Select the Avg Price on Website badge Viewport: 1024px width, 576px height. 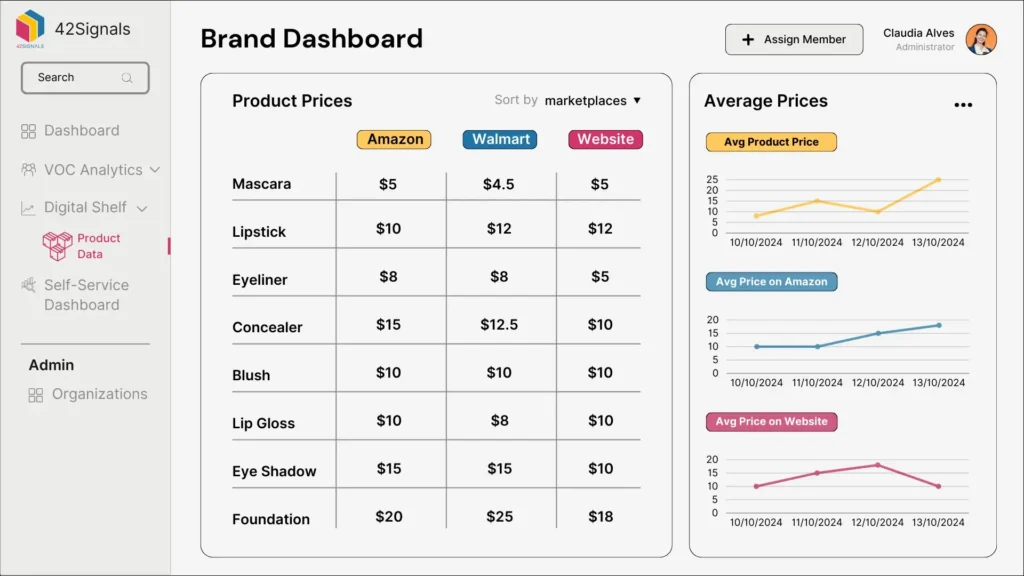pos(771,422)
